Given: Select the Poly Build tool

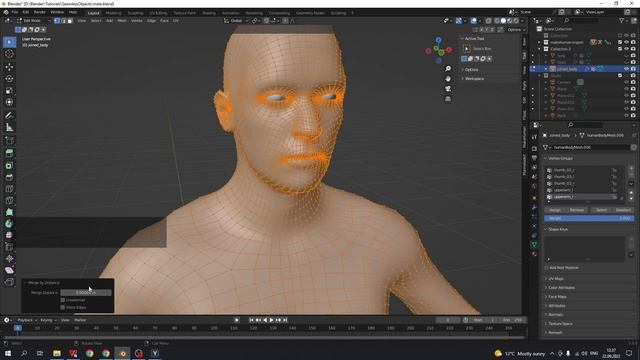Looking at the screenshot, I should pos(9,212).
